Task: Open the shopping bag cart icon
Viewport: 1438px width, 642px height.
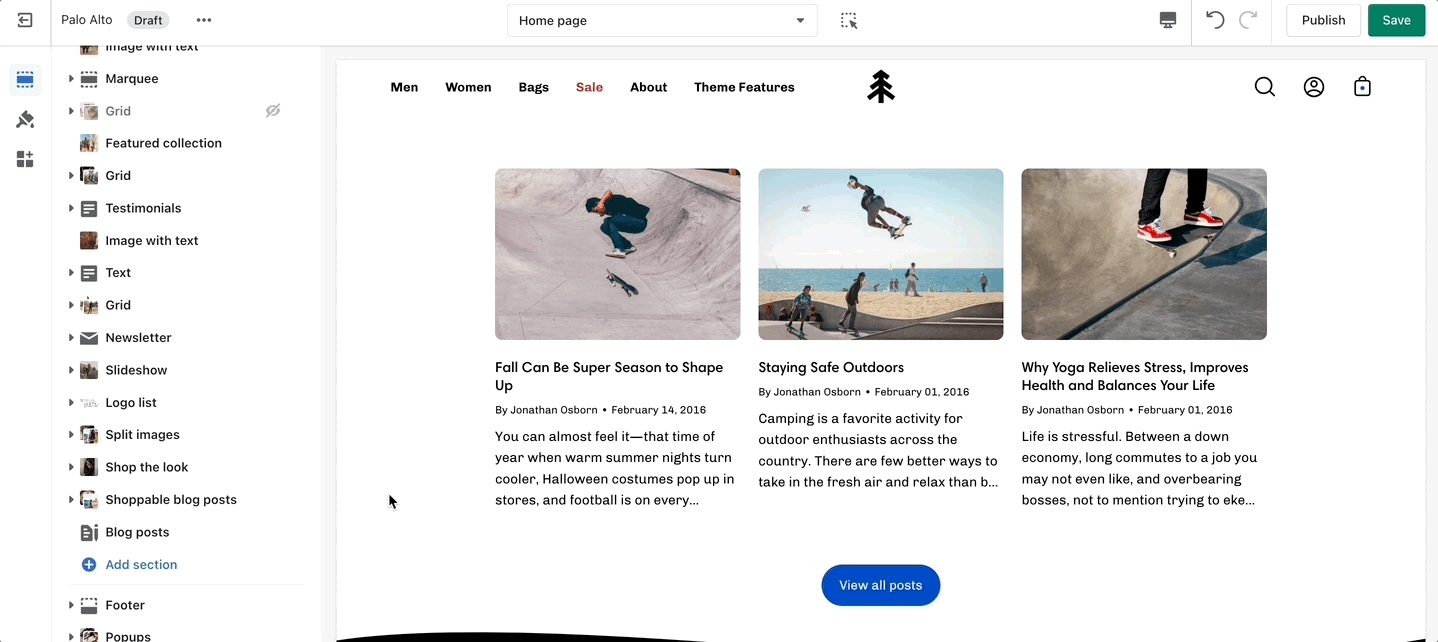Action: pos(1361,87)
